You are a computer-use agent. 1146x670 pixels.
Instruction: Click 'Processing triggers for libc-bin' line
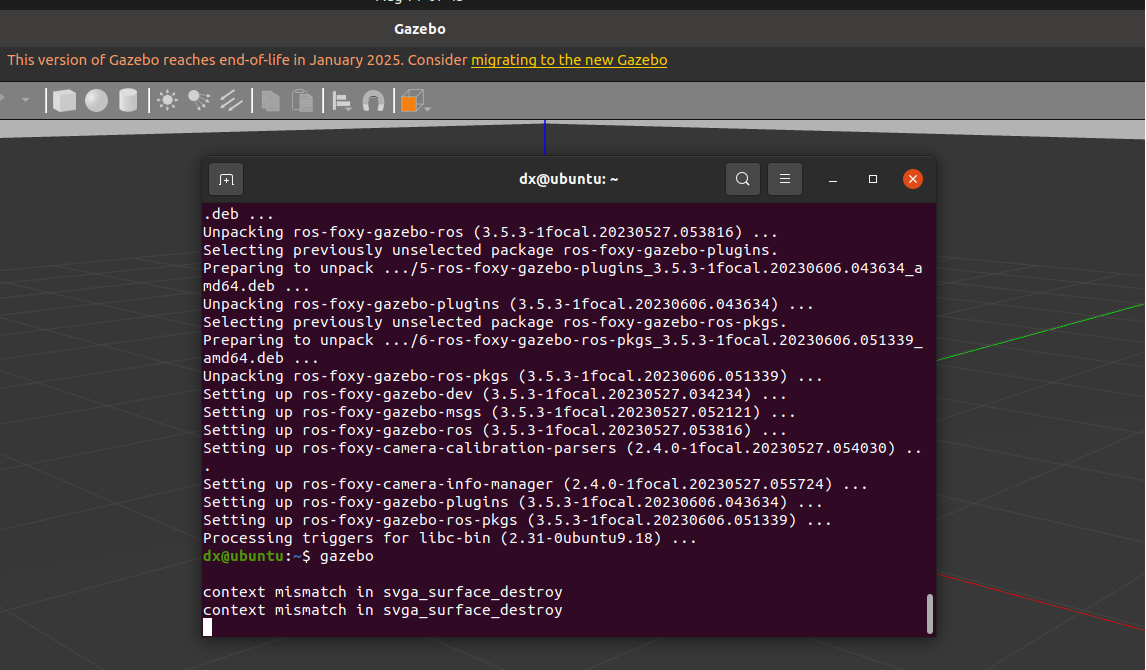[x=449, y=538]
